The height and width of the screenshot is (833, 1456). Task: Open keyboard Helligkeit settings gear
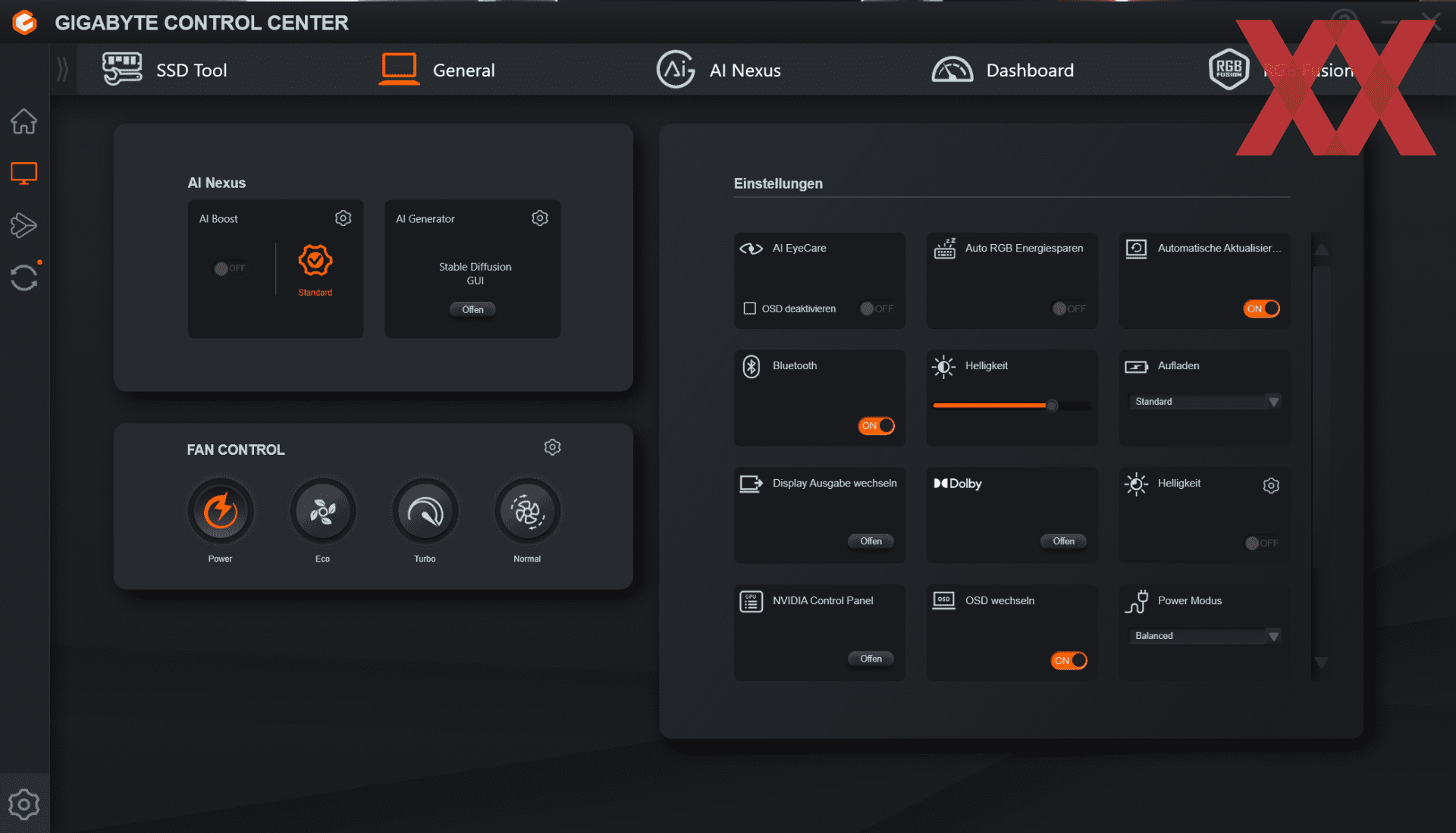click(x=1272, y=486)
